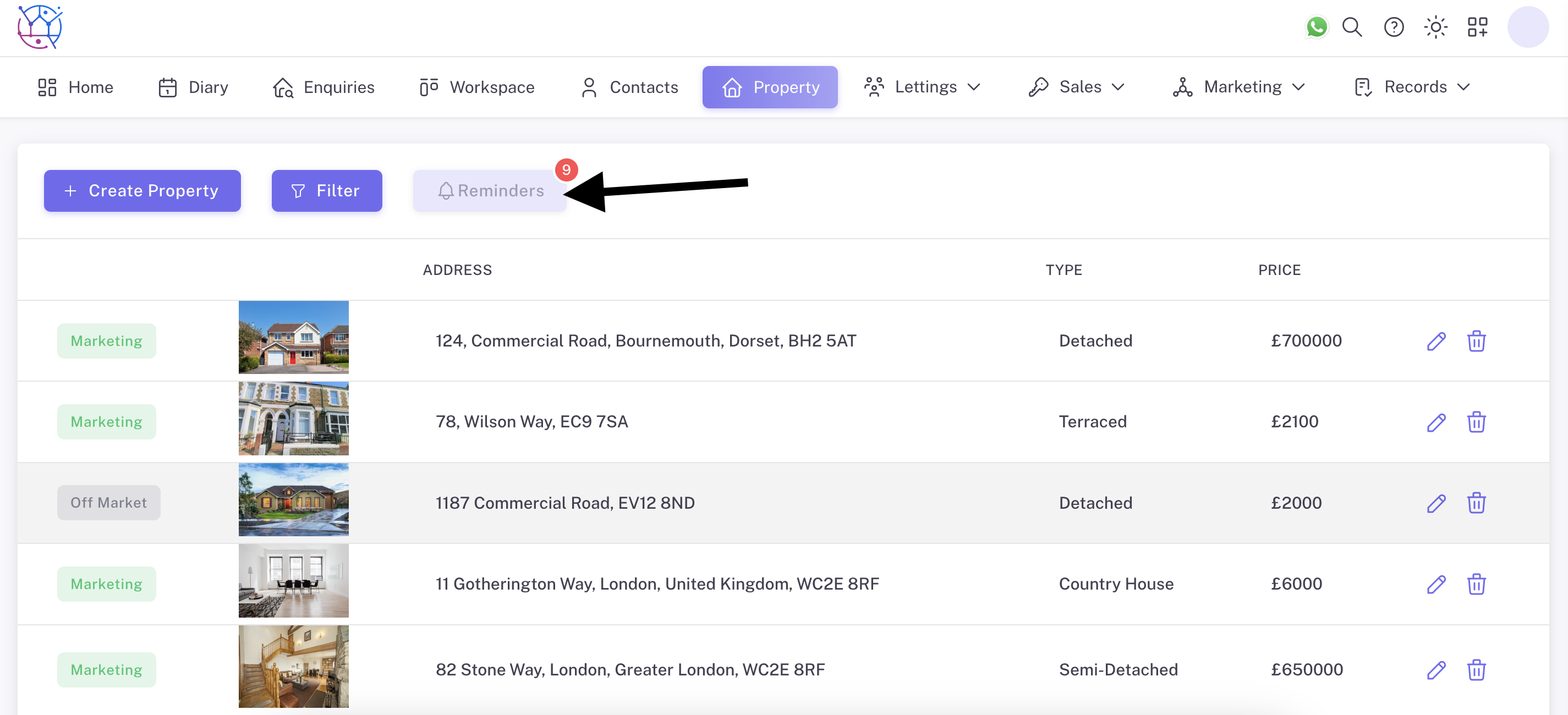Screen dimensions: 1568x715
Task: Open Reminders with 9 notifications
Action: 490,191
